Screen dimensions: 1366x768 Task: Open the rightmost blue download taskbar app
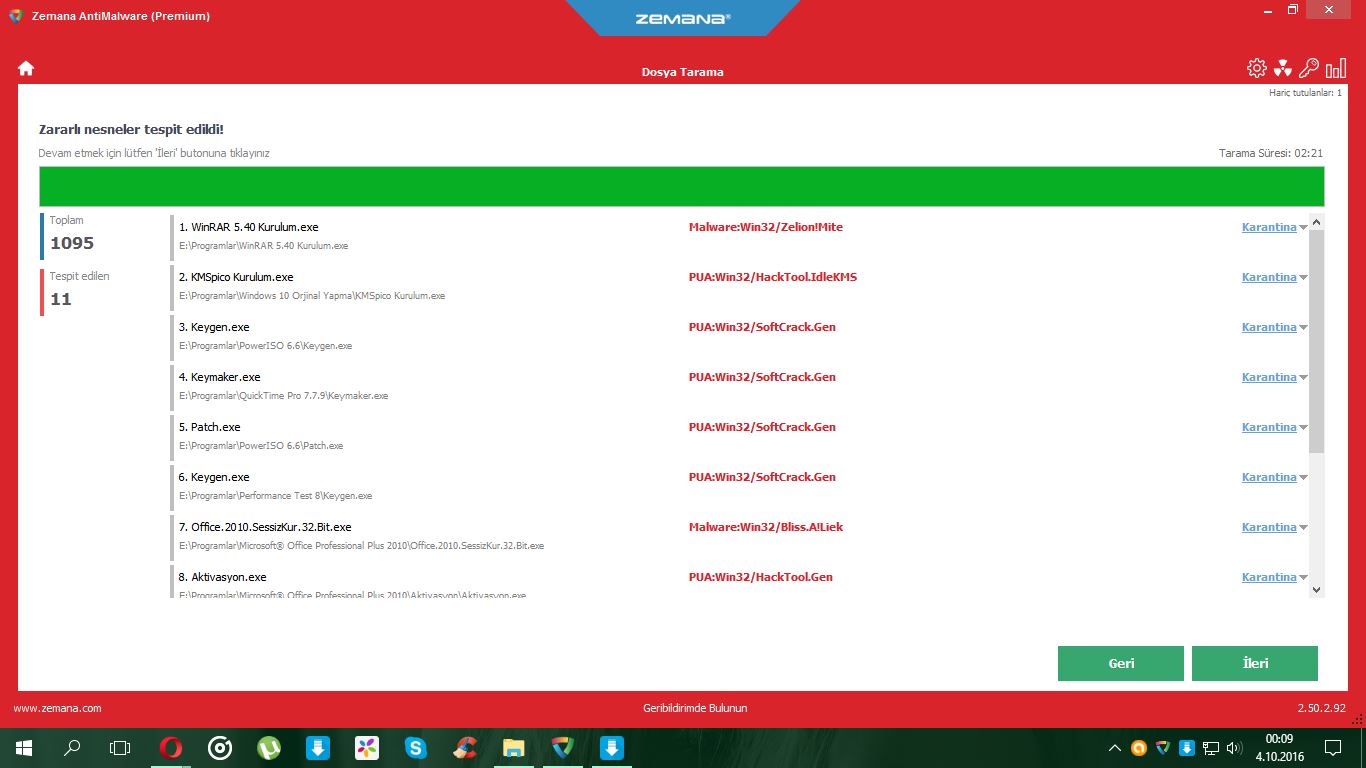pos(612,747)
